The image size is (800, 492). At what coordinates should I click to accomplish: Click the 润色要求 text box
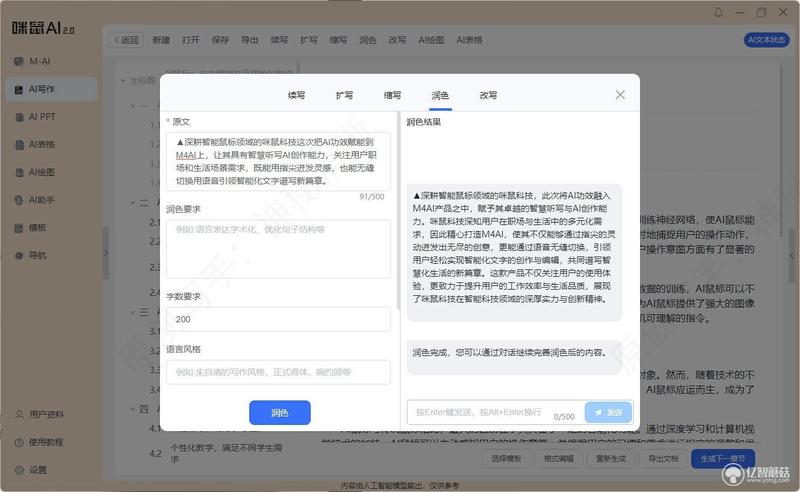coord(278,249)
